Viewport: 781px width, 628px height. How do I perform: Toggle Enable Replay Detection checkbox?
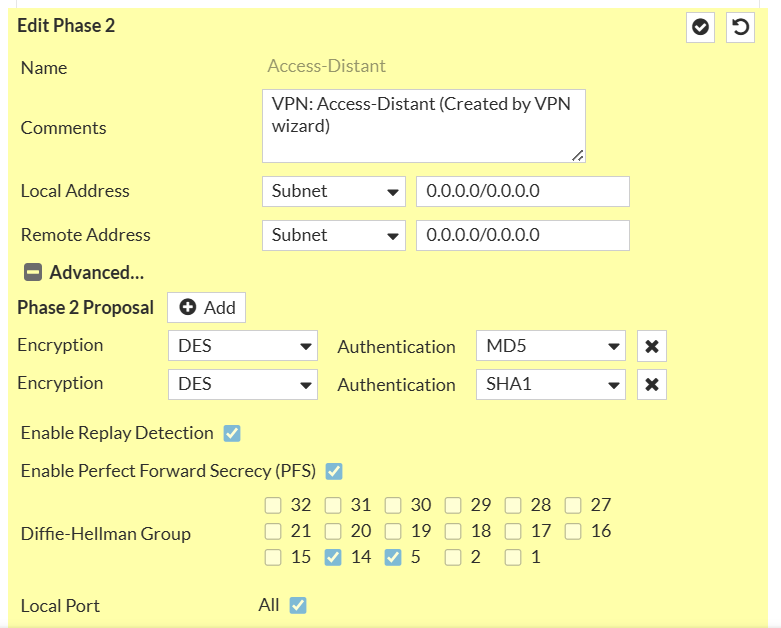232,433
